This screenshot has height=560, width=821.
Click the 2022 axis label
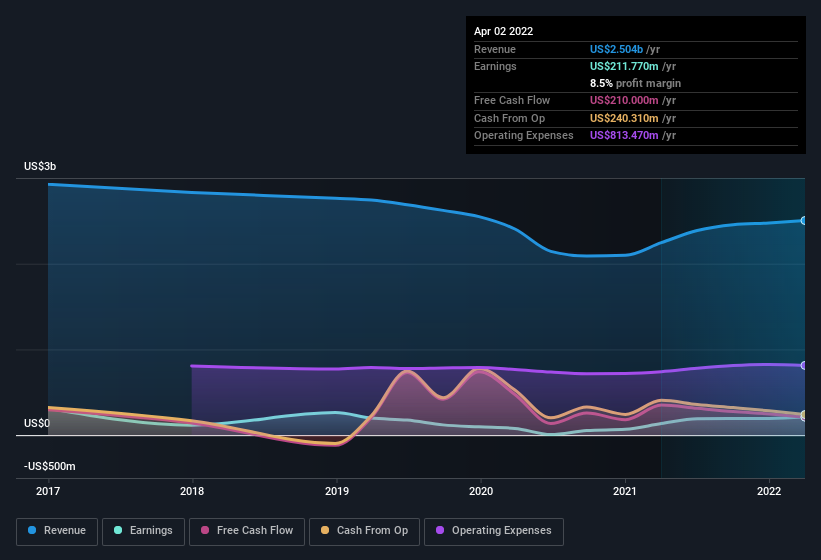pyautogui.click(x=769, y=491)
